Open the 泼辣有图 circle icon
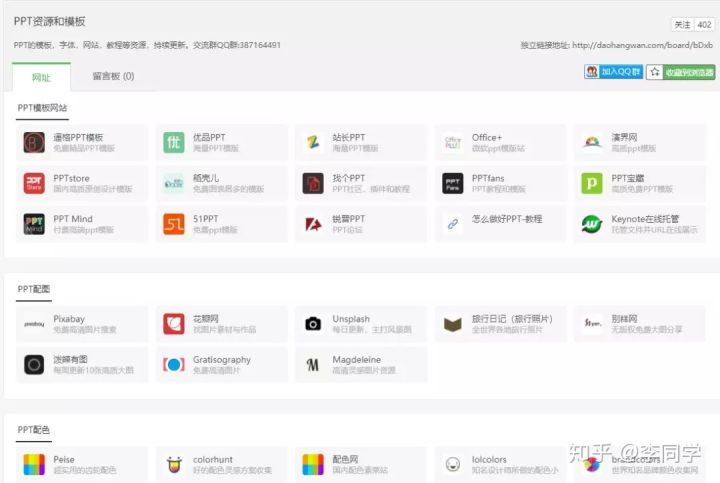The image size is (720, 483). 34,365
